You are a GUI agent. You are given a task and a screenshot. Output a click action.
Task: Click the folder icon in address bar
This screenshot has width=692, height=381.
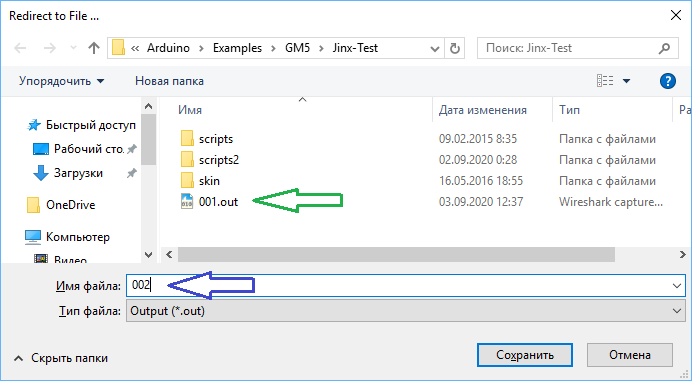tap(118, 48)
